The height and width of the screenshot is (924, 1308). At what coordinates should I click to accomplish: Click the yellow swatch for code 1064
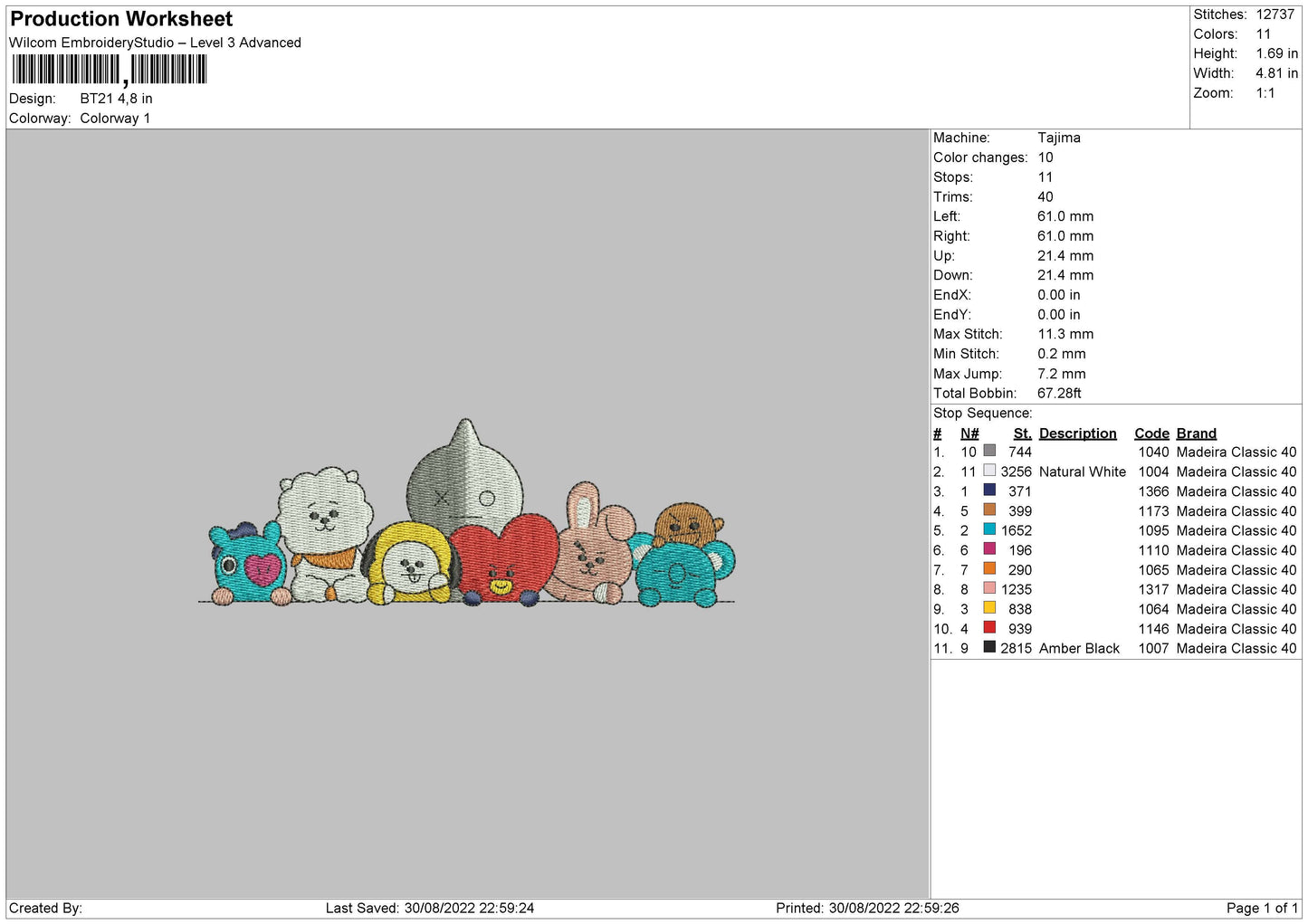click(x=989, y=608)
